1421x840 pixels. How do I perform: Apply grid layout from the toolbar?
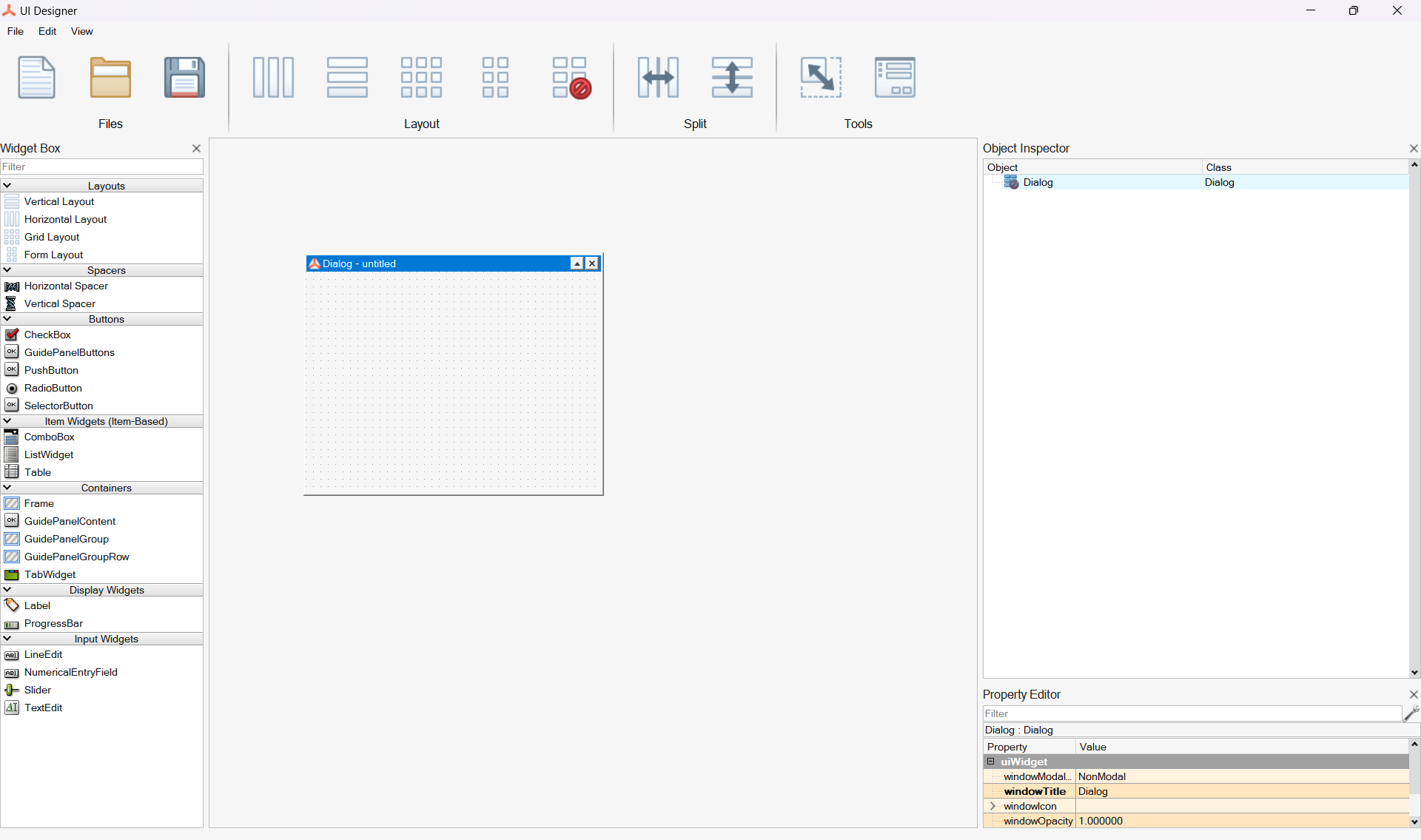click(x=421, y=77)
